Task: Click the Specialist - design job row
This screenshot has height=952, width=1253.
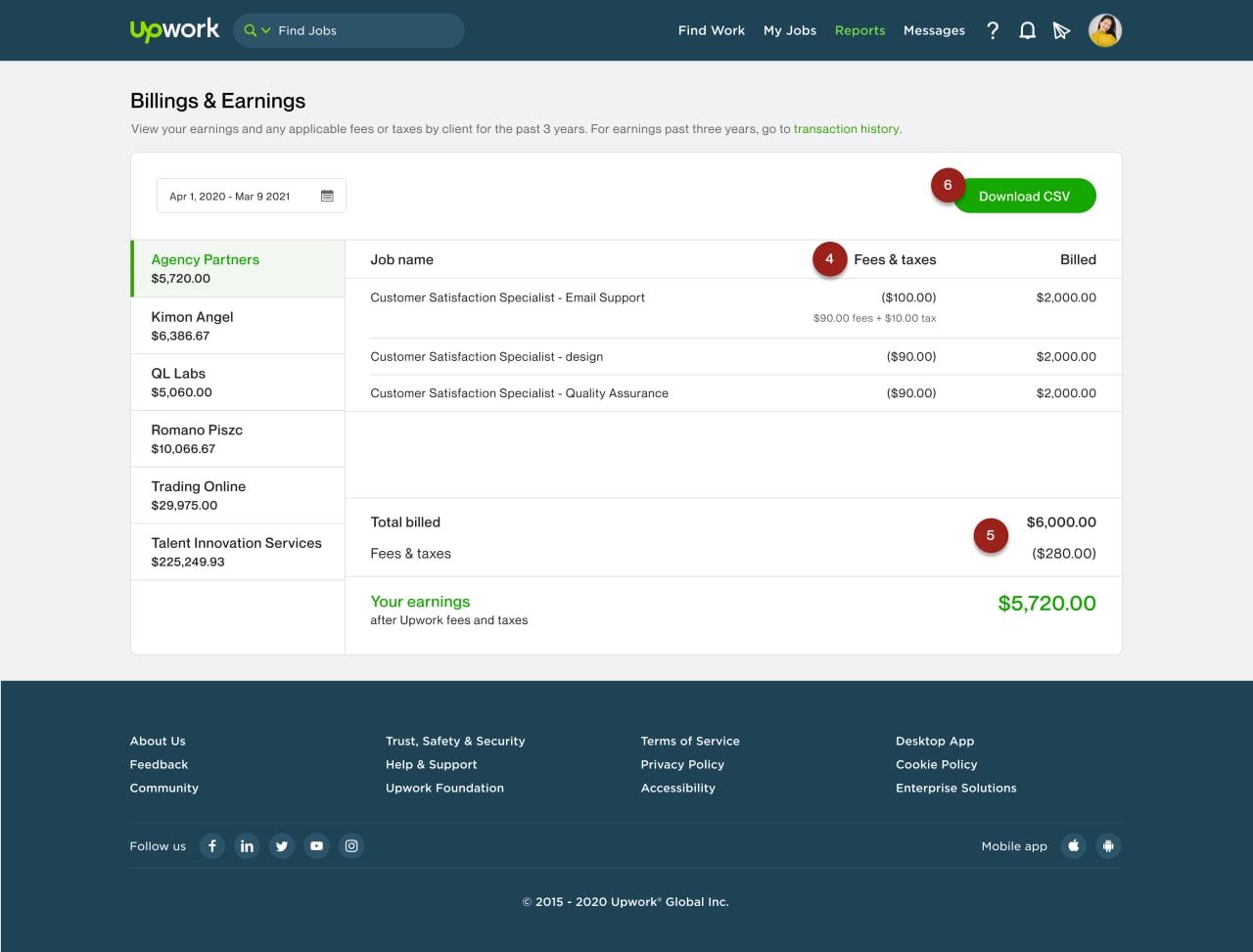Action: (x=733, y=357)
